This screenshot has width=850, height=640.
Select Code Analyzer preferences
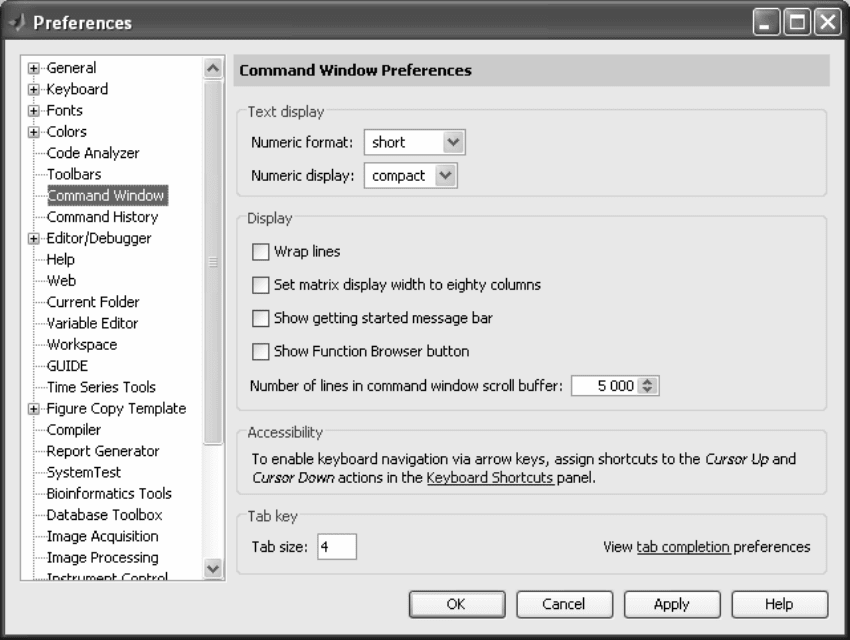pos(93,153)
